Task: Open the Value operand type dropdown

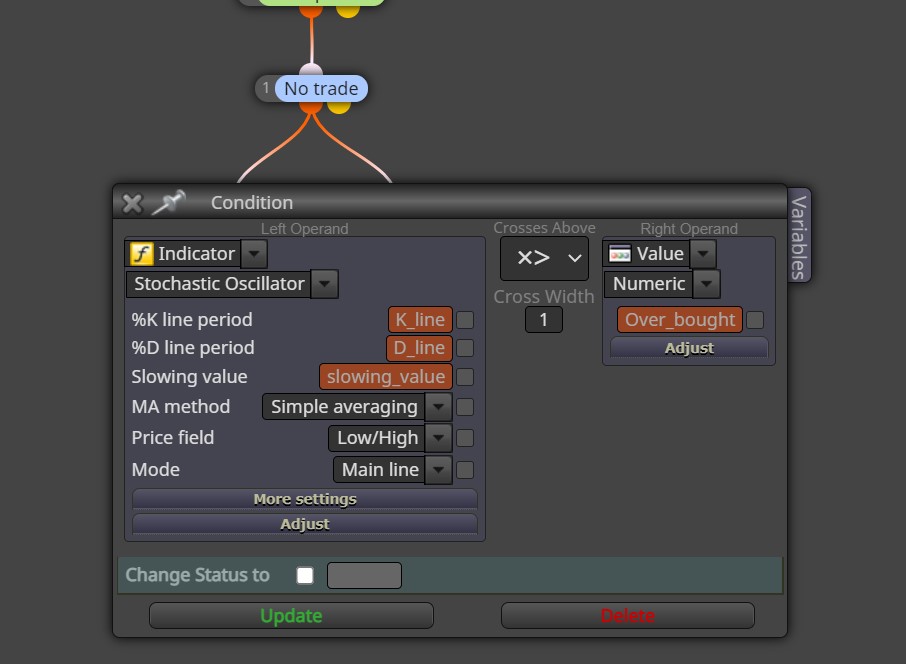Action: (x=703, y=254)
